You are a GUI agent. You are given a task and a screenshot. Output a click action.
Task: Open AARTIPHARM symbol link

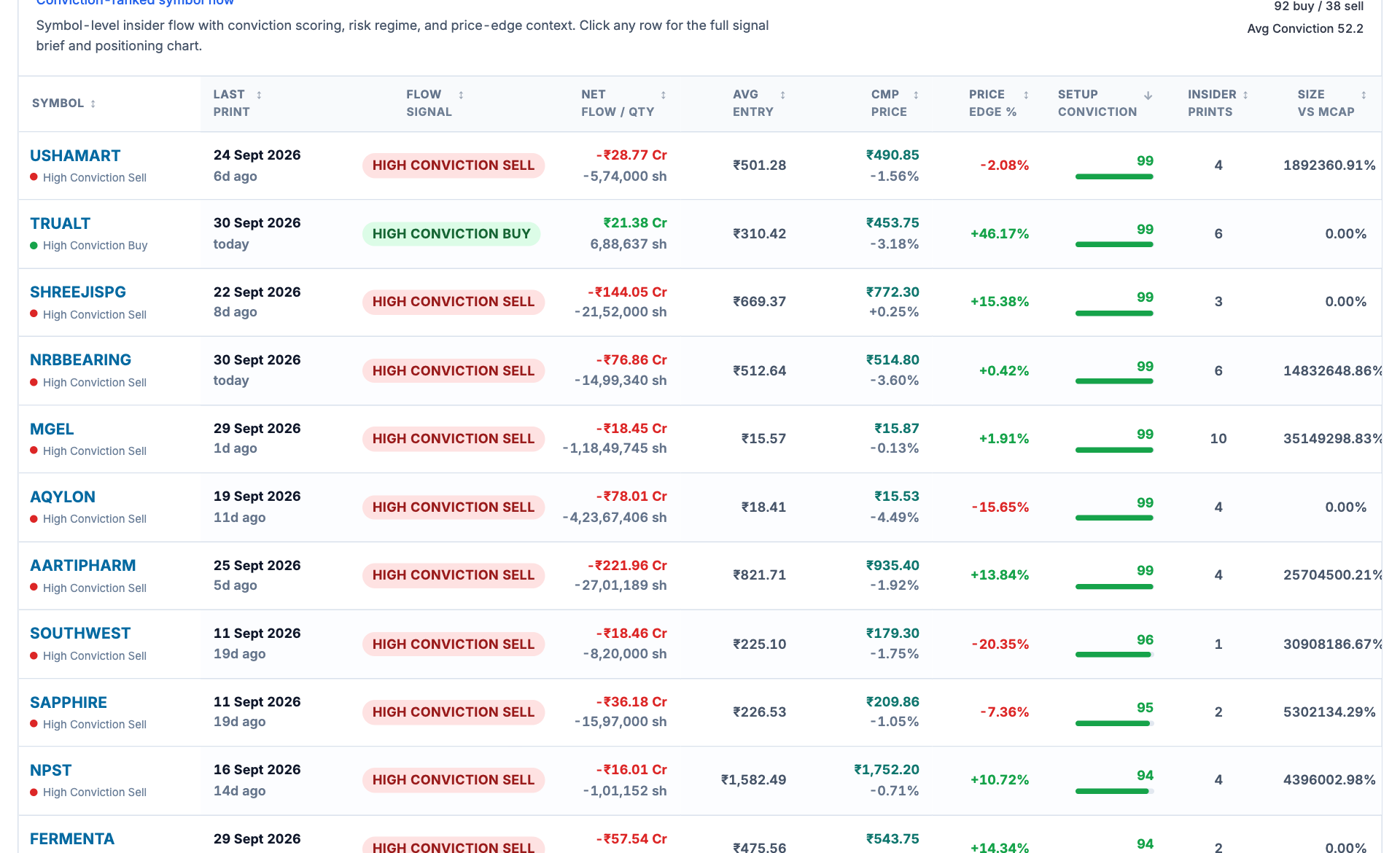click(x=83, y=565)
